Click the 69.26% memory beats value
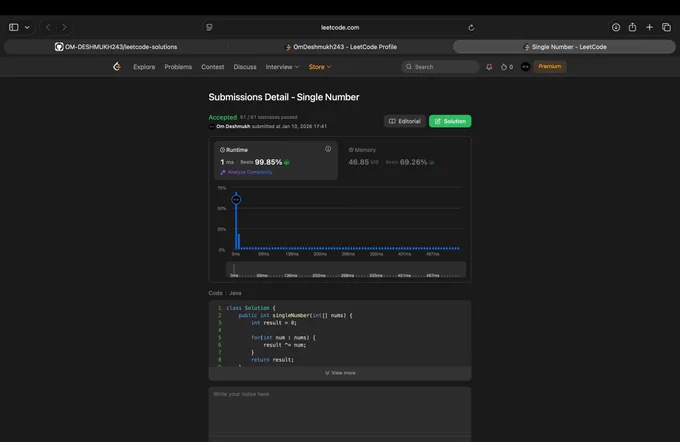Image resolution: width=680 pixels, height=442 pixels. pos(413,162)
